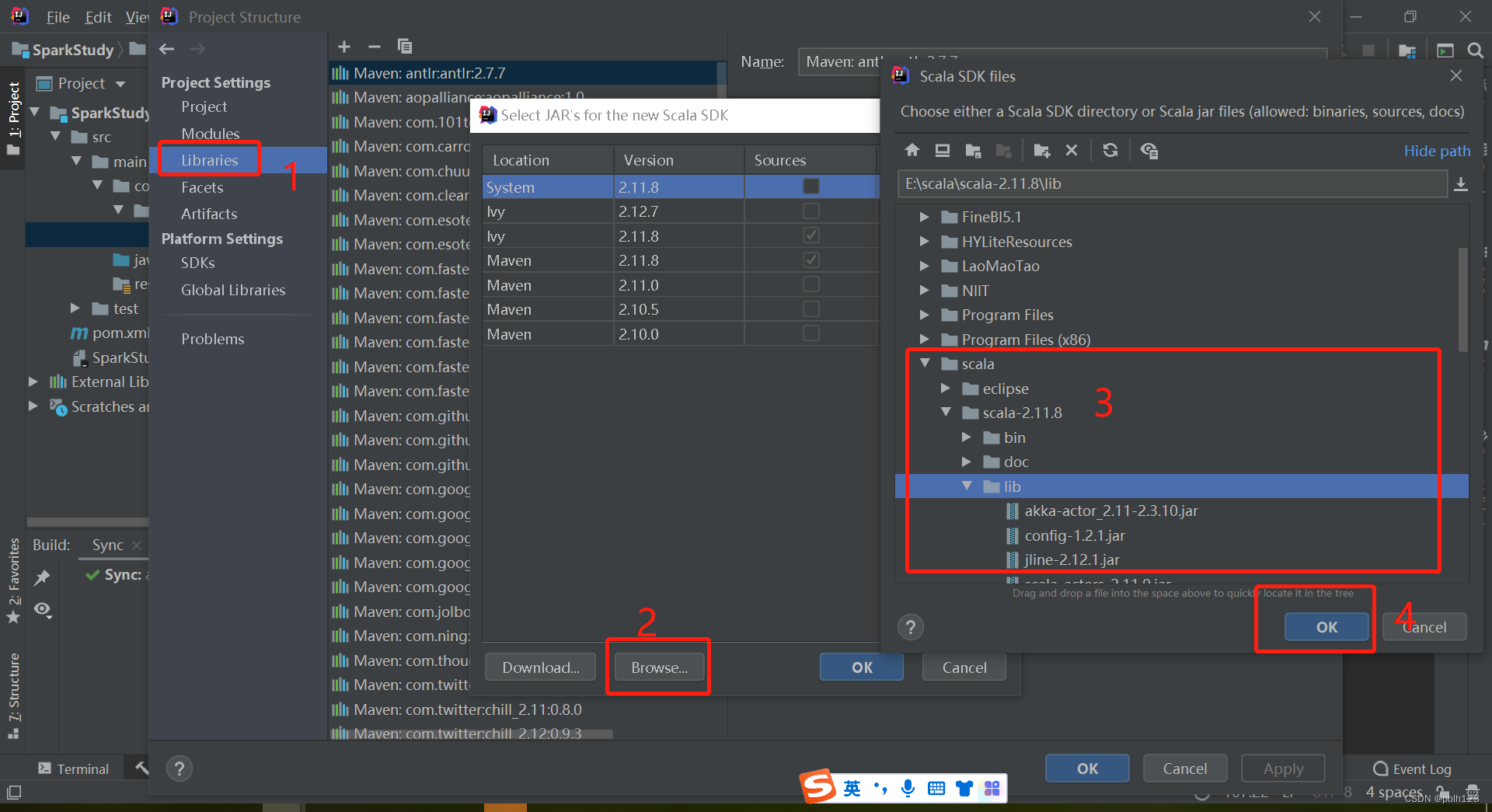Viewport: 1492px width, 812px height.
Task: Open Sogou toolbox grid icon
Action: point(992,789)
